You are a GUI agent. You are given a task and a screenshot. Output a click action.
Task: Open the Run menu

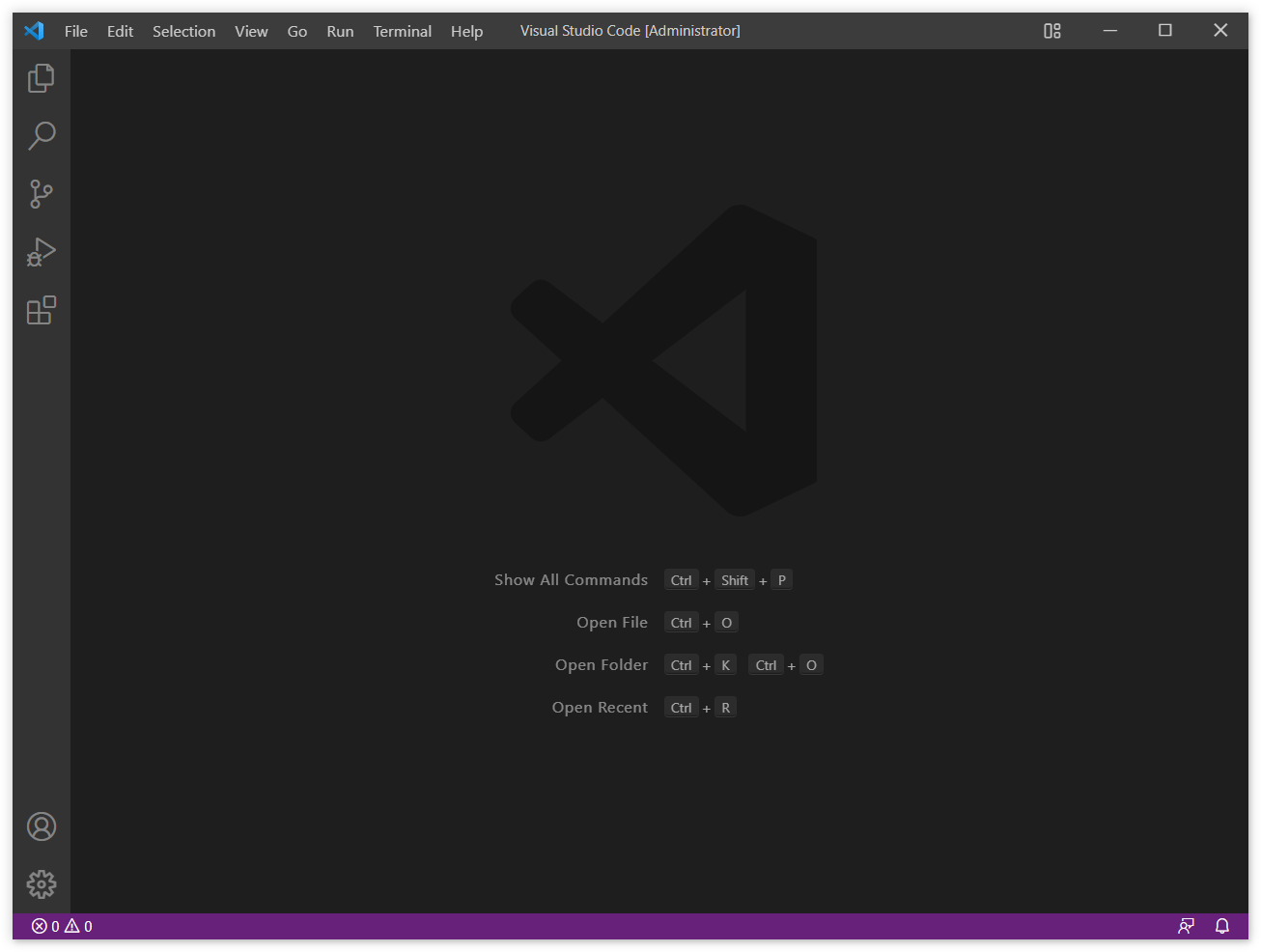pyautogui.click(x=340, y=31)
